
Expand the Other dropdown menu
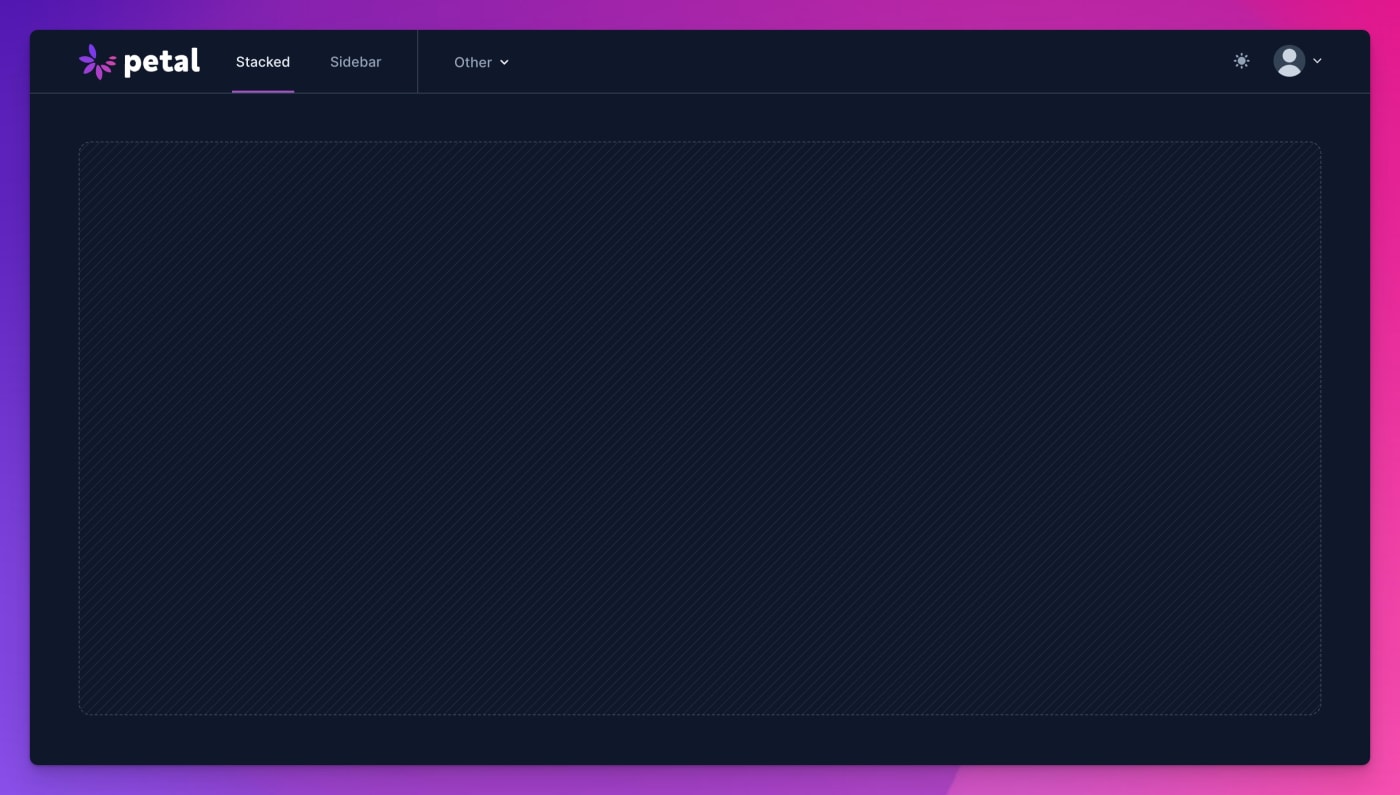[x=482, y=62]
